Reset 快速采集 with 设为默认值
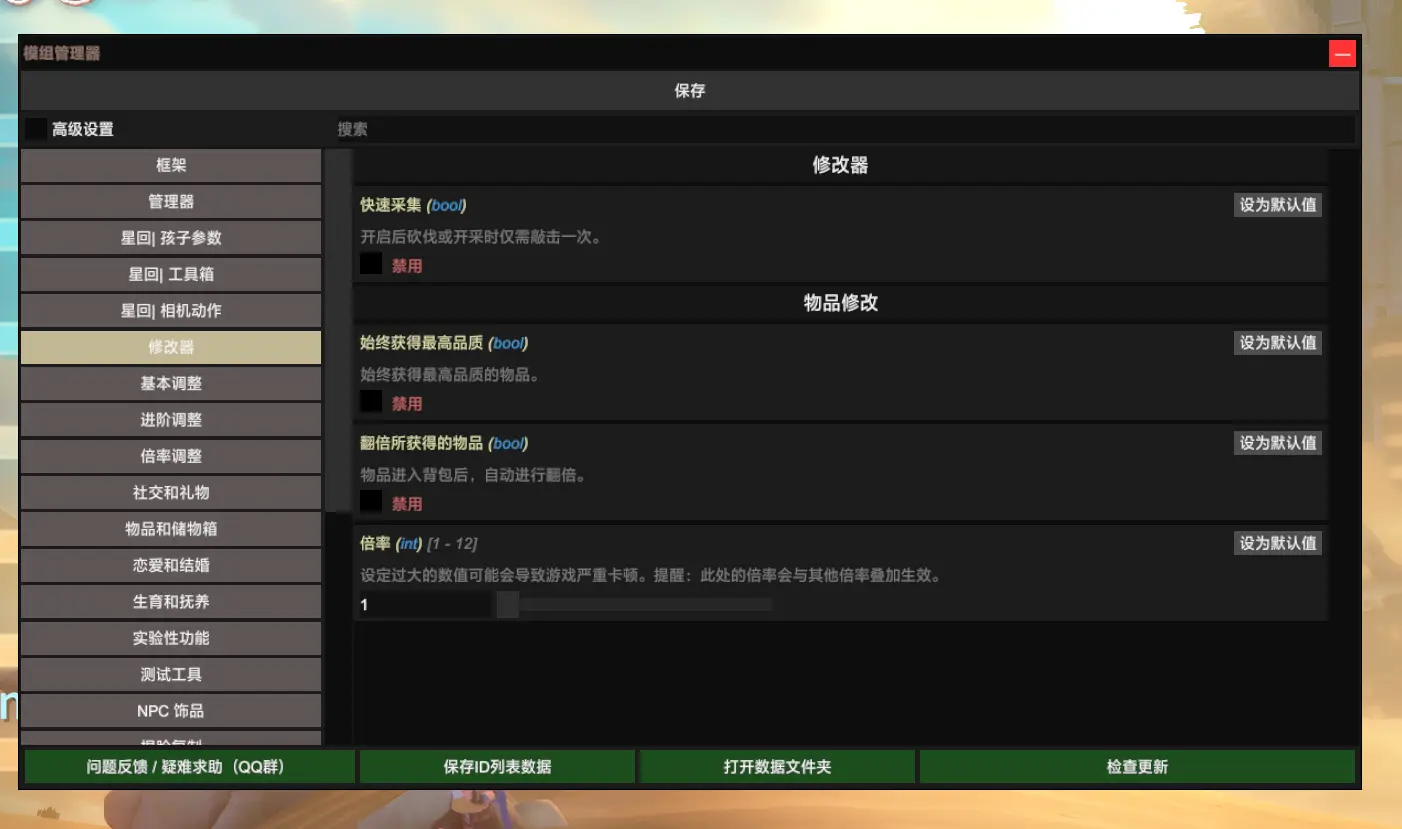 (x=1277, y=205)
